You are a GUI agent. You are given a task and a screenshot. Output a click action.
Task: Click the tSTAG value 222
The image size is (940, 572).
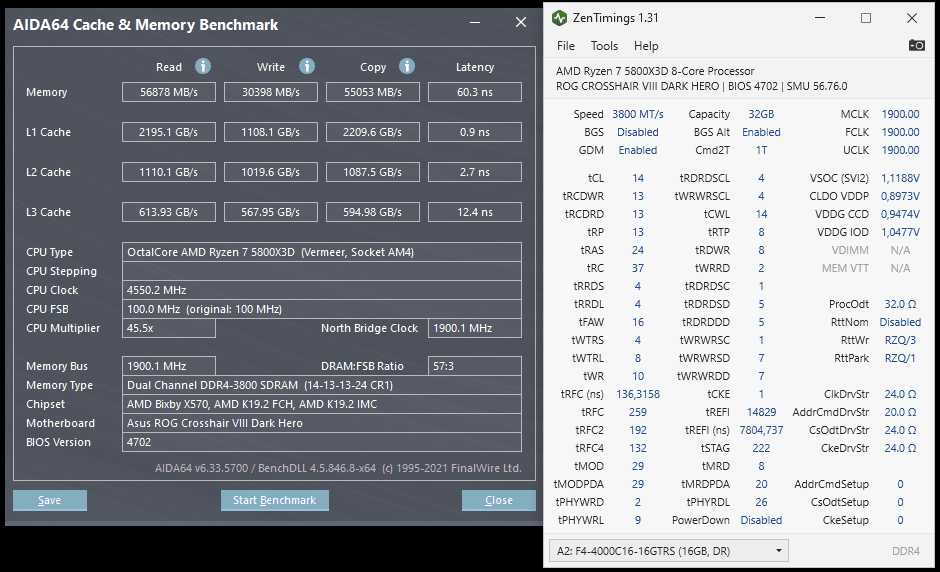click(761, 448)
